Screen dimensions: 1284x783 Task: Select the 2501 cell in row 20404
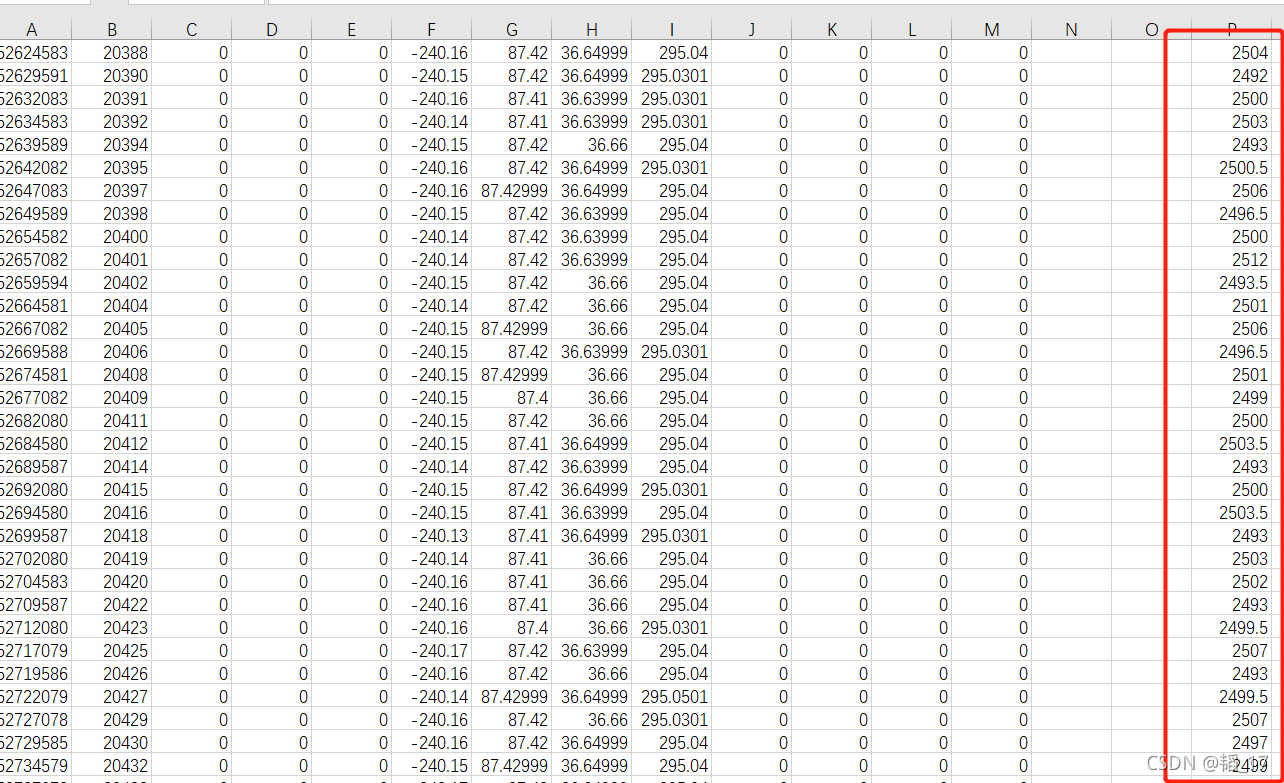pyautogui.click(x=1231, y=305)
